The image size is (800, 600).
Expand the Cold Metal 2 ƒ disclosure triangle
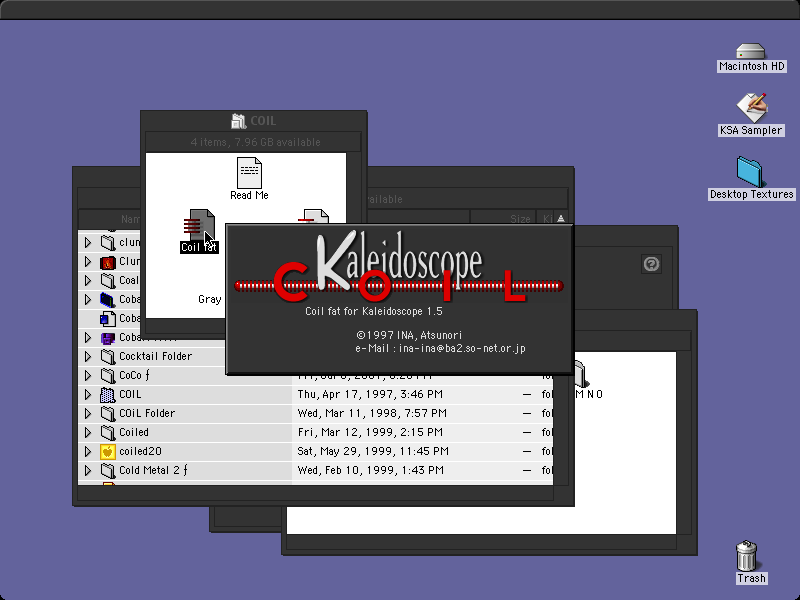click(x=88, y=470)
